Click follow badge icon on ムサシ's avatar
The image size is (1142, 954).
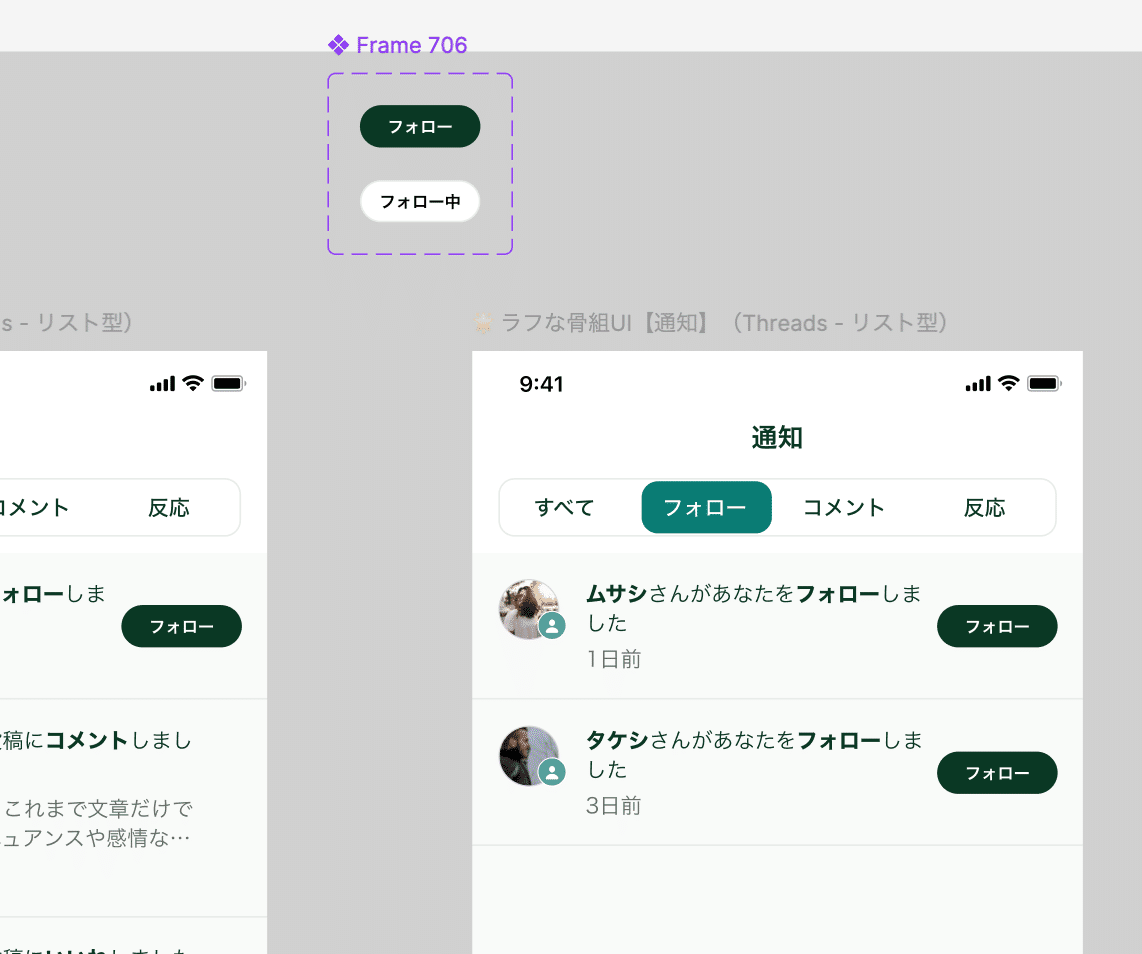pos(552,626)
